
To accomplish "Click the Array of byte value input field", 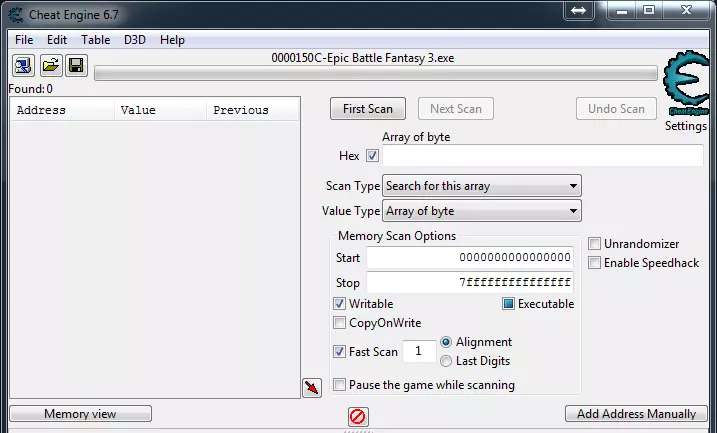I will pyautogui.click(x=543, y=156).
